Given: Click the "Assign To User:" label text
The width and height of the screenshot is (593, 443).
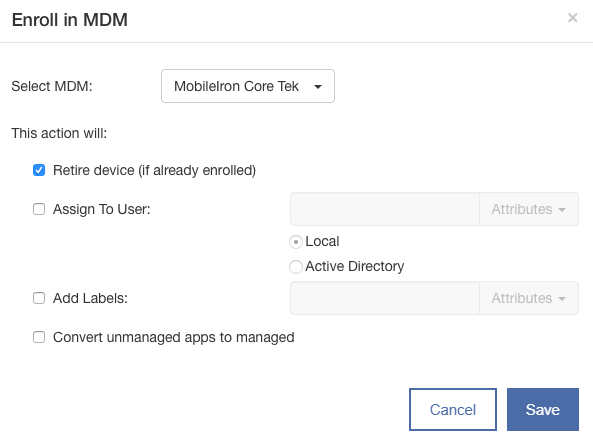Looking at the screenshot, I should pos(102,209).
